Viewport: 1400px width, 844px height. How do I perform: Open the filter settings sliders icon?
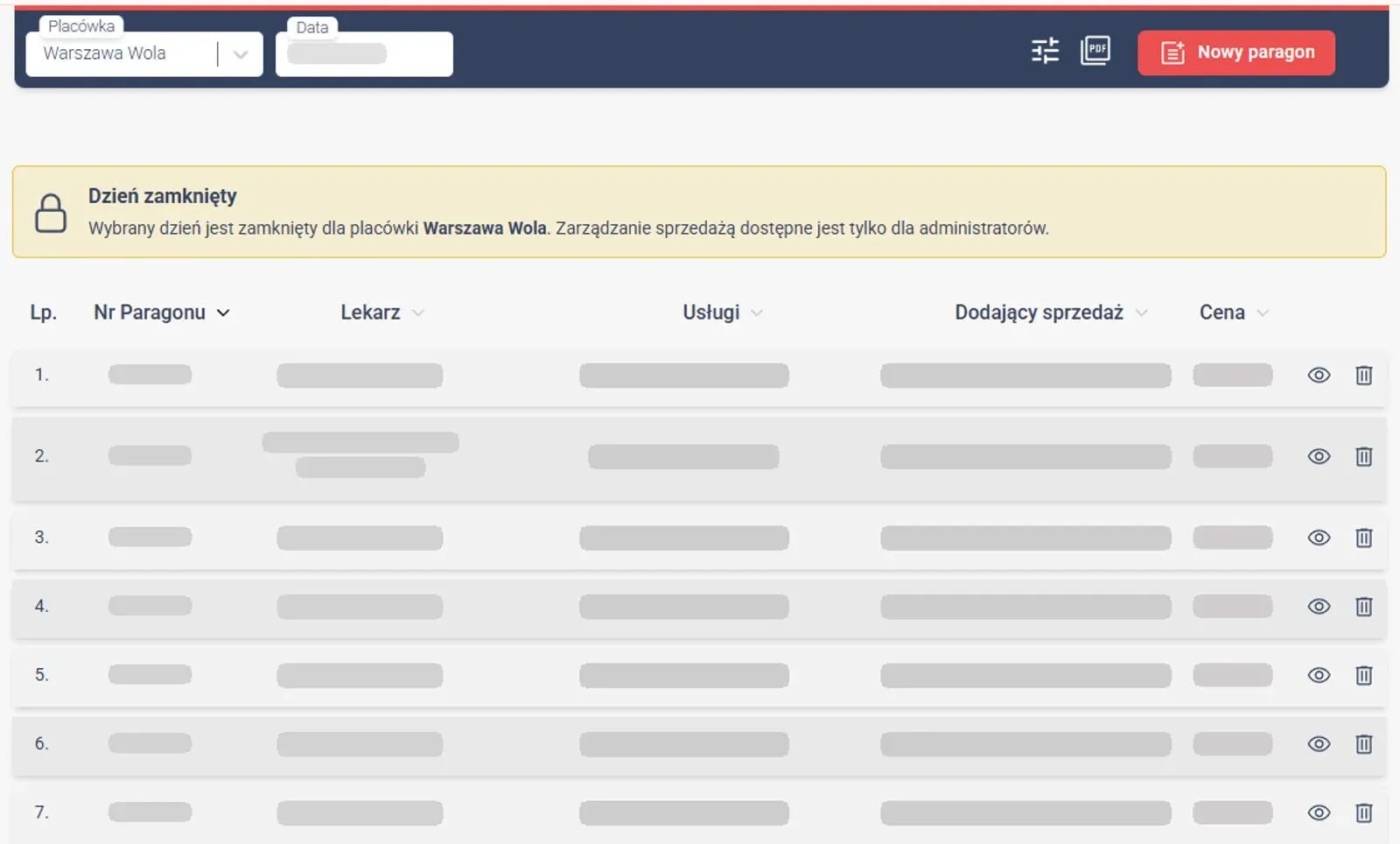(x=1045, y=51)
